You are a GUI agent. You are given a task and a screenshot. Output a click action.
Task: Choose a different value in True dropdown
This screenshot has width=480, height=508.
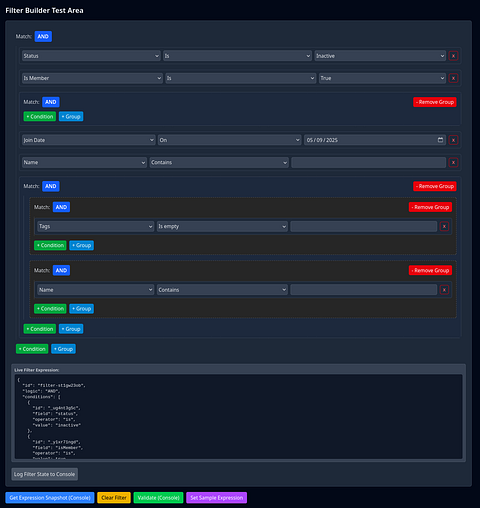tap(382, 78)
